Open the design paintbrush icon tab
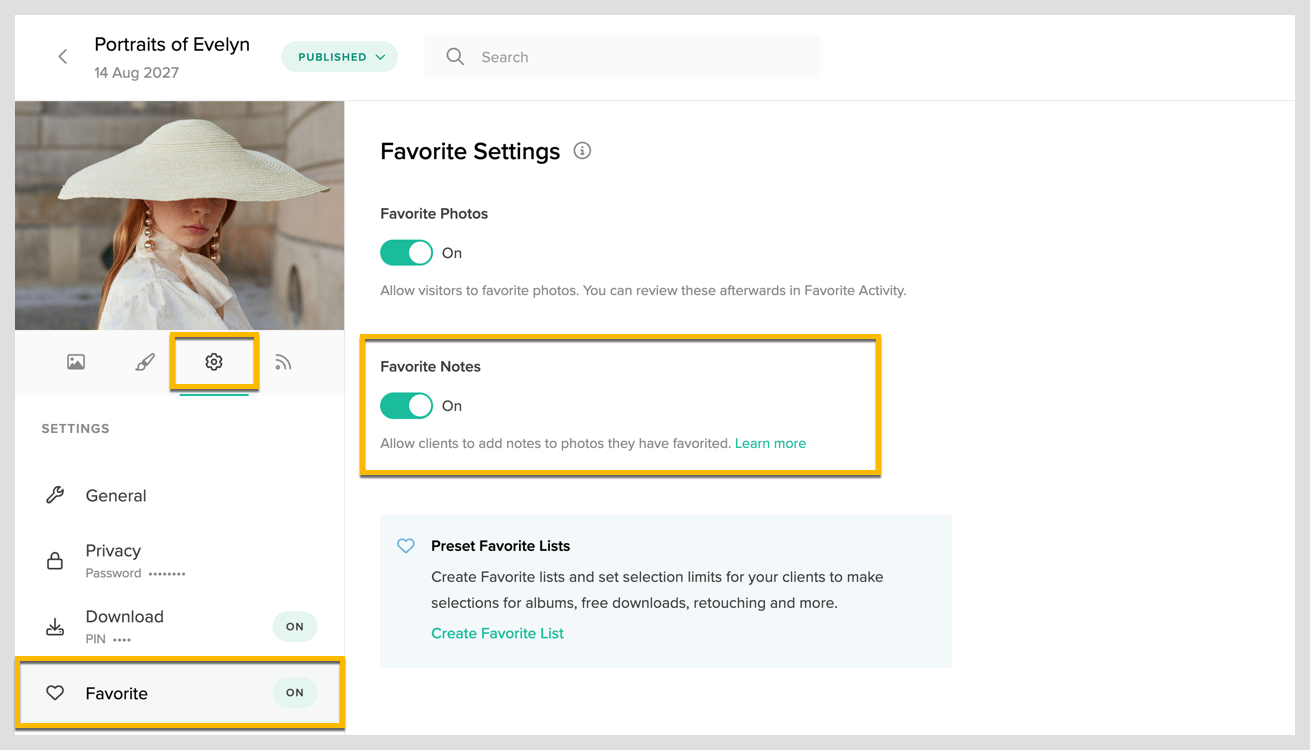The image size is (1310, 750). point(145,362)
